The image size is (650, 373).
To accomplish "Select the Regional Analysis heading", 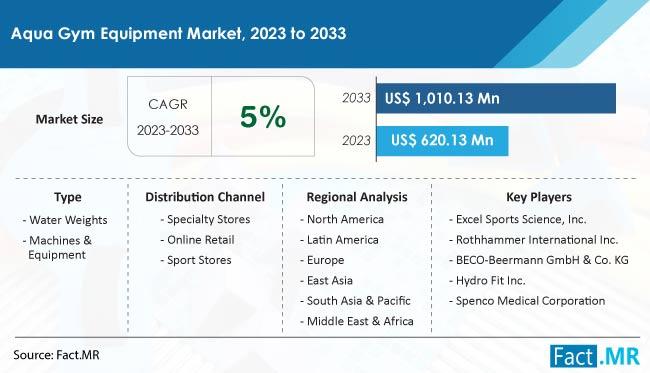I will click(357, 197).
